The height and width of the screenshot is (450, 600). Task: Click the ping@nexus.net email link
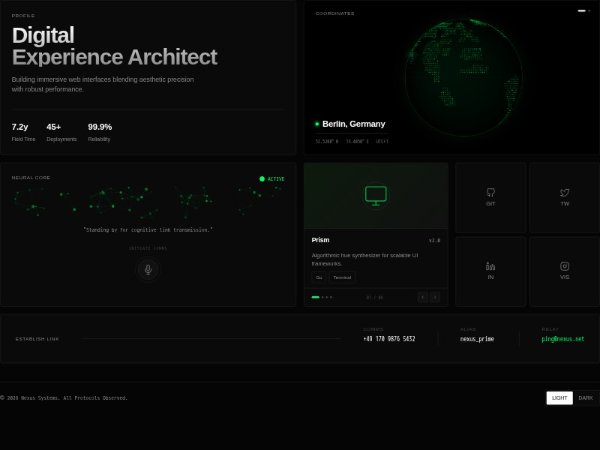[563, 339]
